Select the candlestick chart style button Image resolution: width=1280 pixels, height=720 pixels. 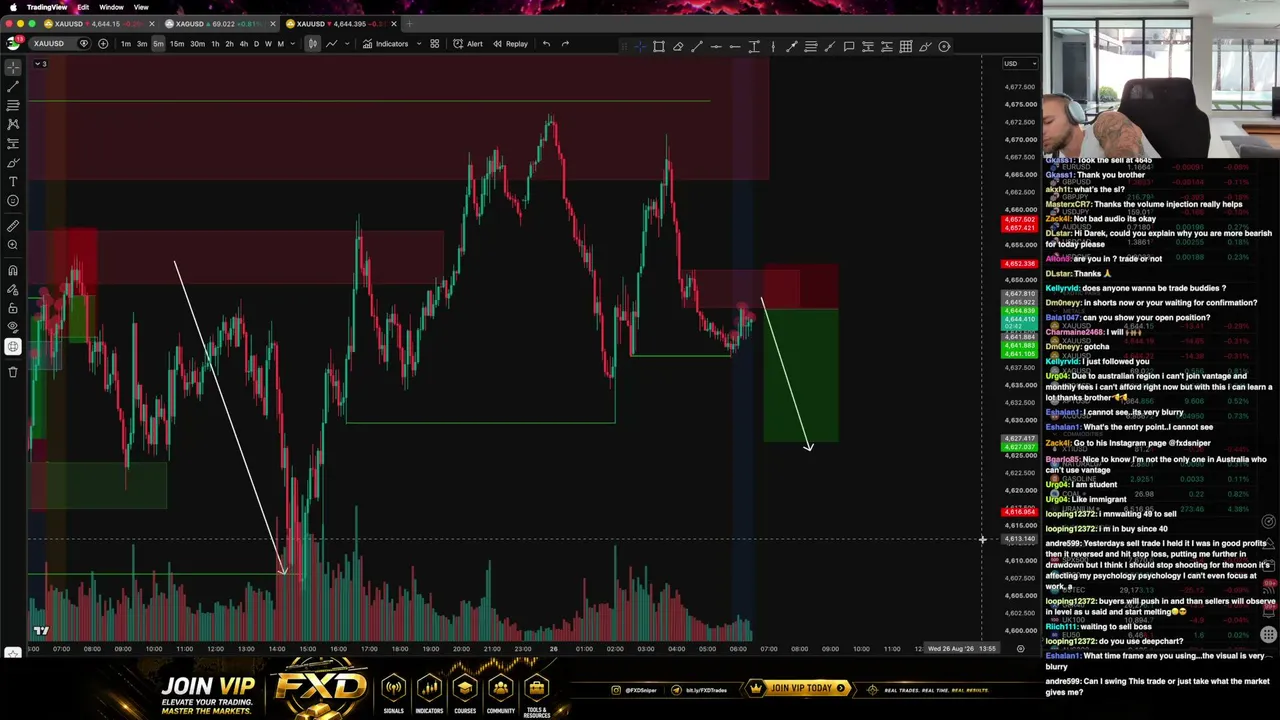click(x=313, y=44)
